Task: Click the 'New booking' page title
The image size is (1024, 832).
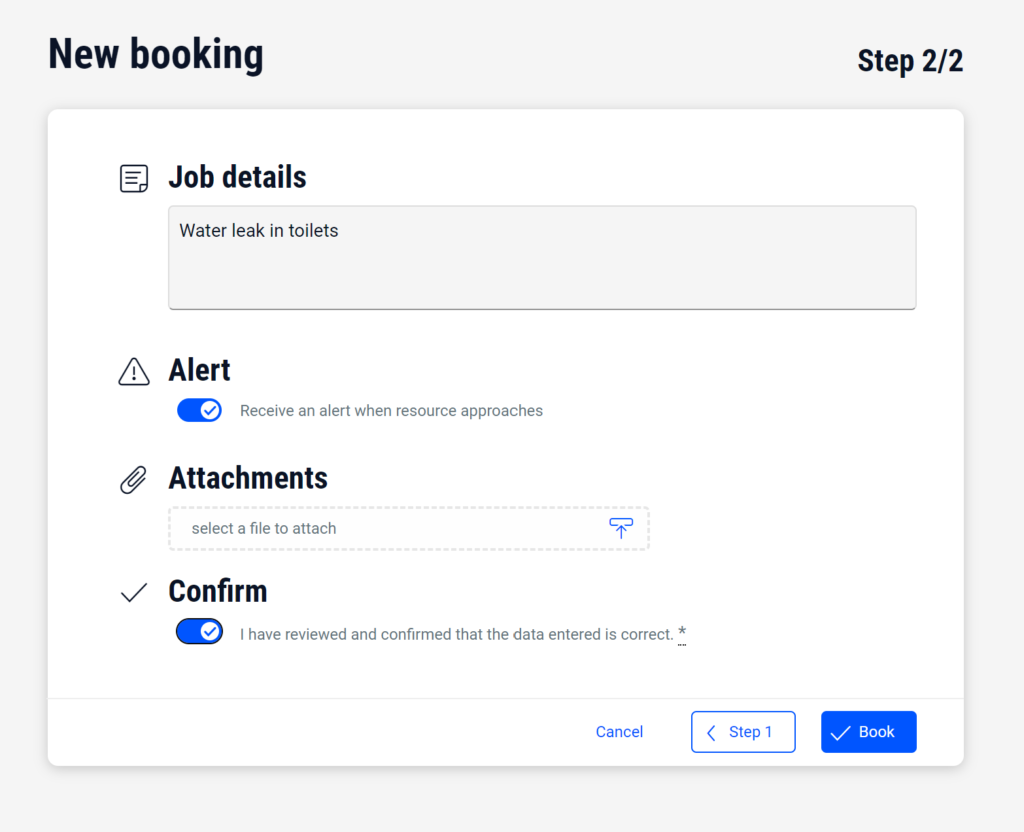Action: (x=156, y=54)
